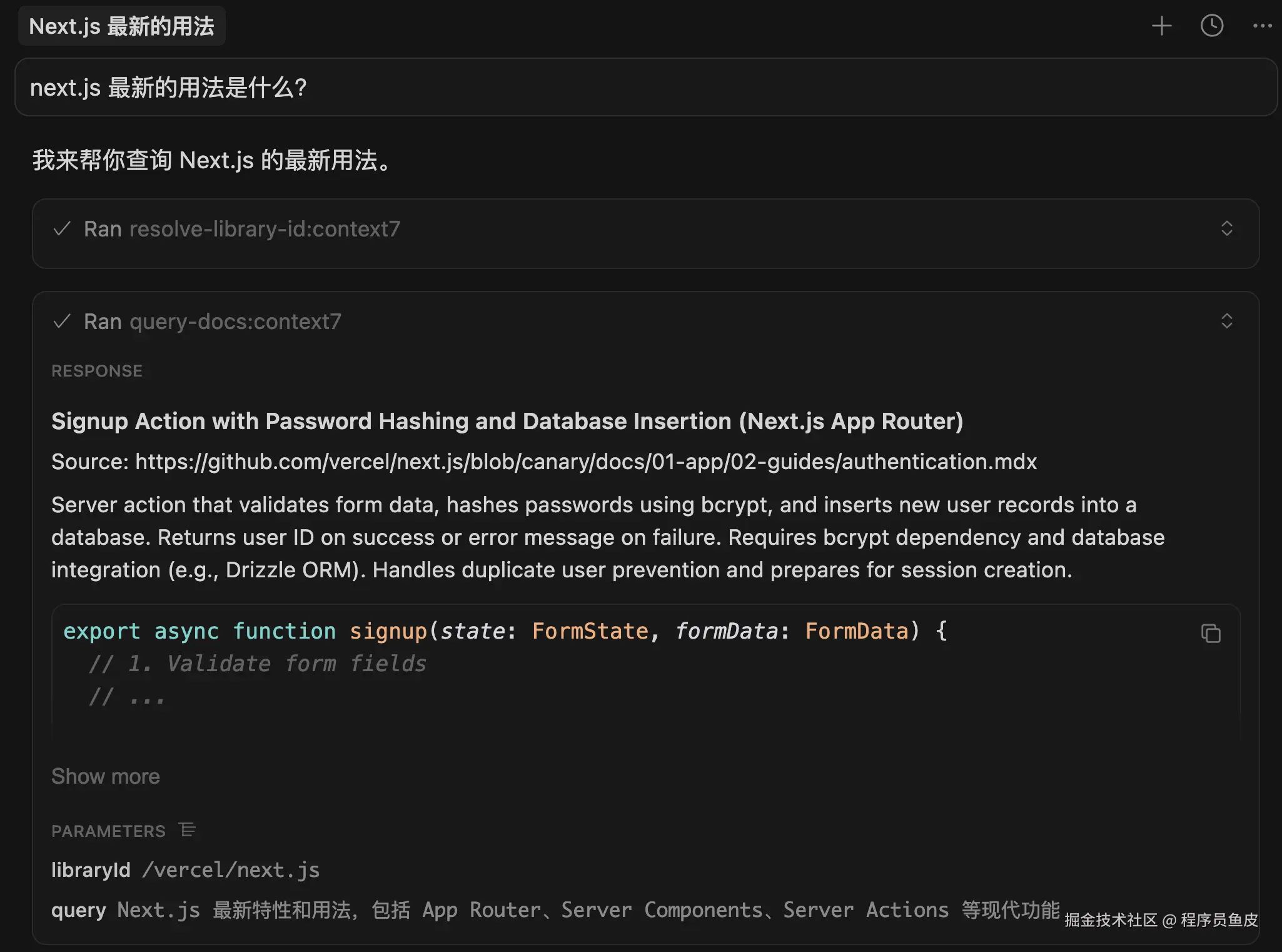1282x952 pixels.
Task: Click the query parameter value text
Action: pos(588,910)
